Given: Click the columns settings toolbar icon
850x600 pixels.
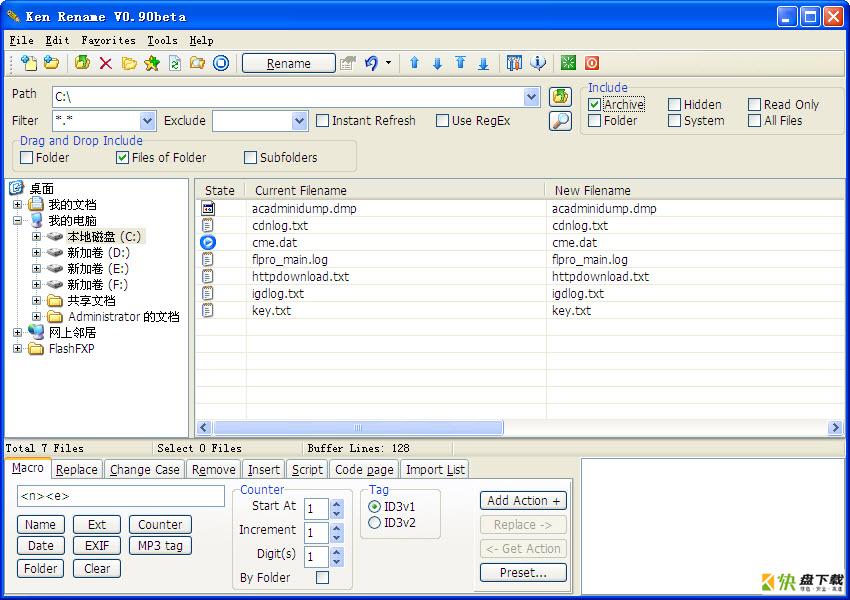Looking at the screenshot, I should (514, 63).
